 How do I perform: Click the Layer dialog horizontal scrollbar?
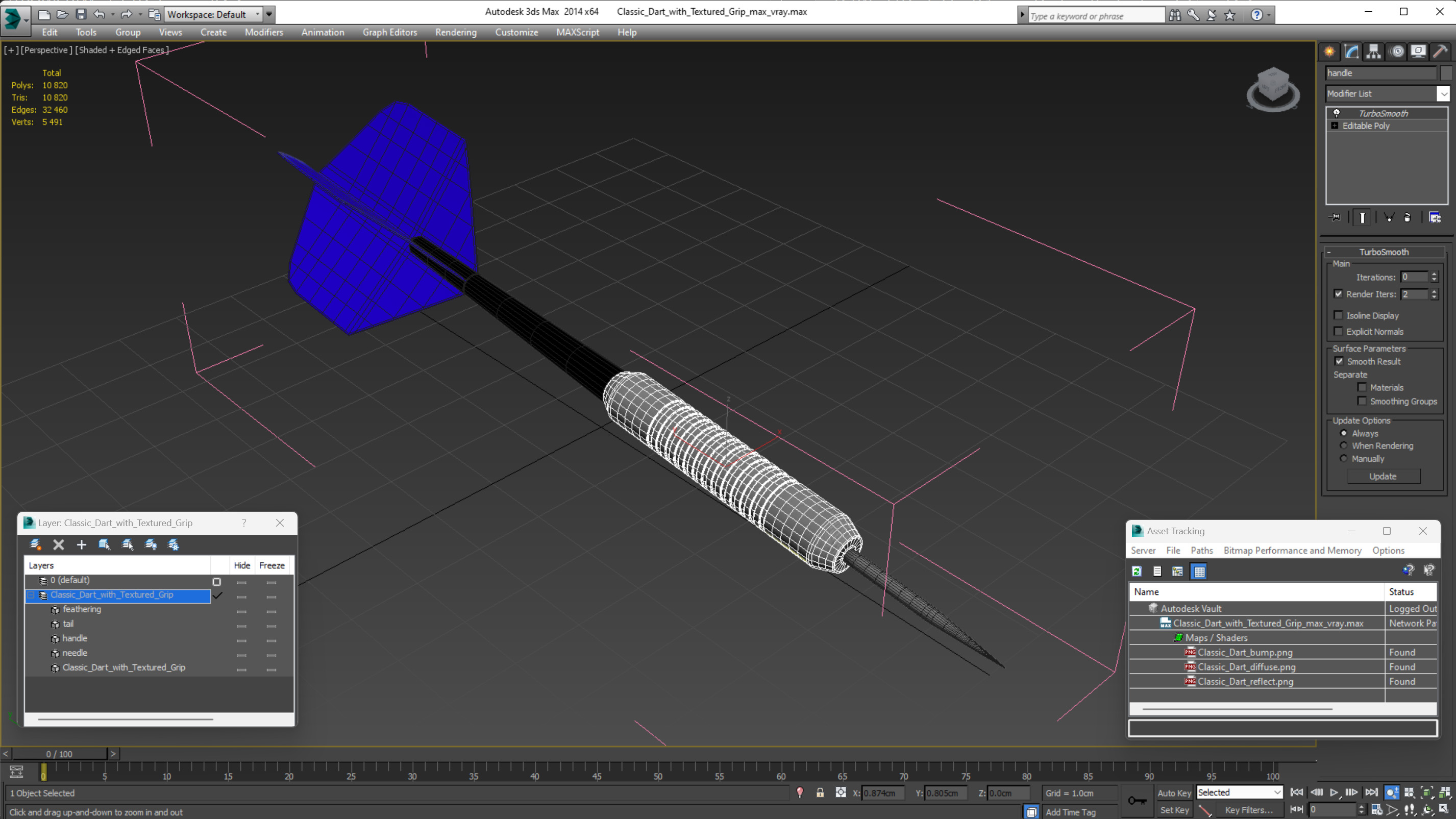(125, 719)
